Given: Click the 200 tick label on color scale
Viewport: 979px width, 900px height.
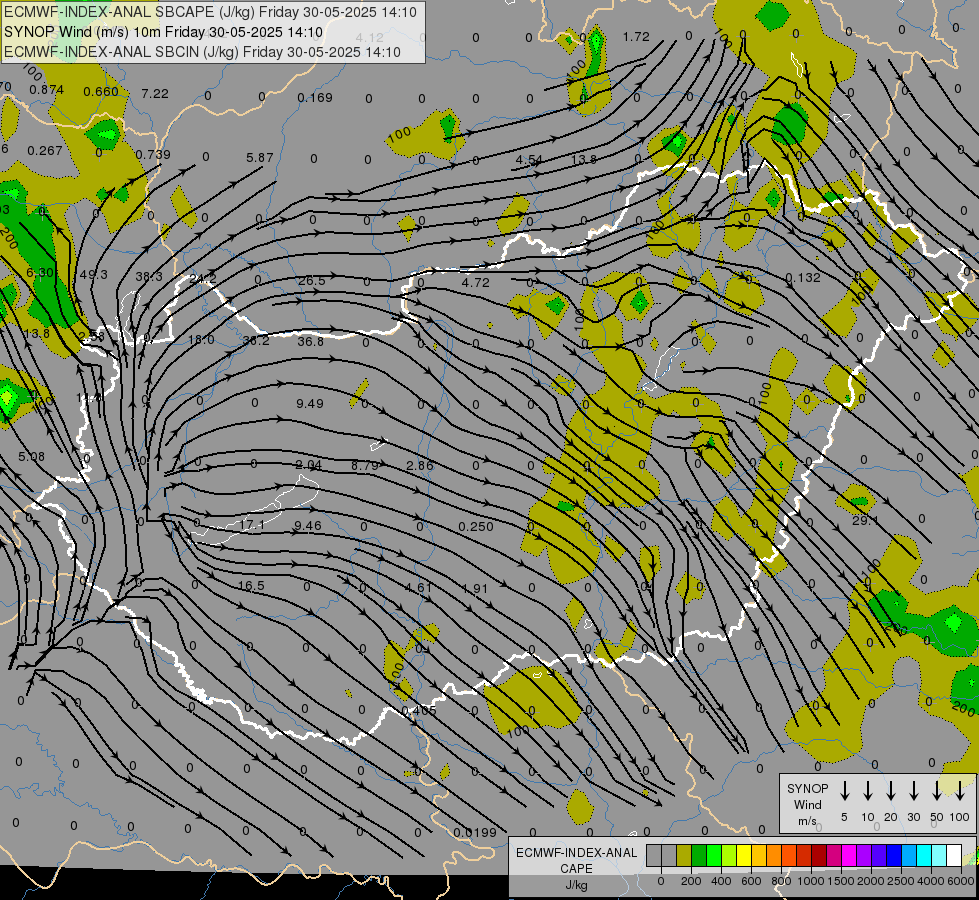Looking at the screenshot, I should point(691,881).
